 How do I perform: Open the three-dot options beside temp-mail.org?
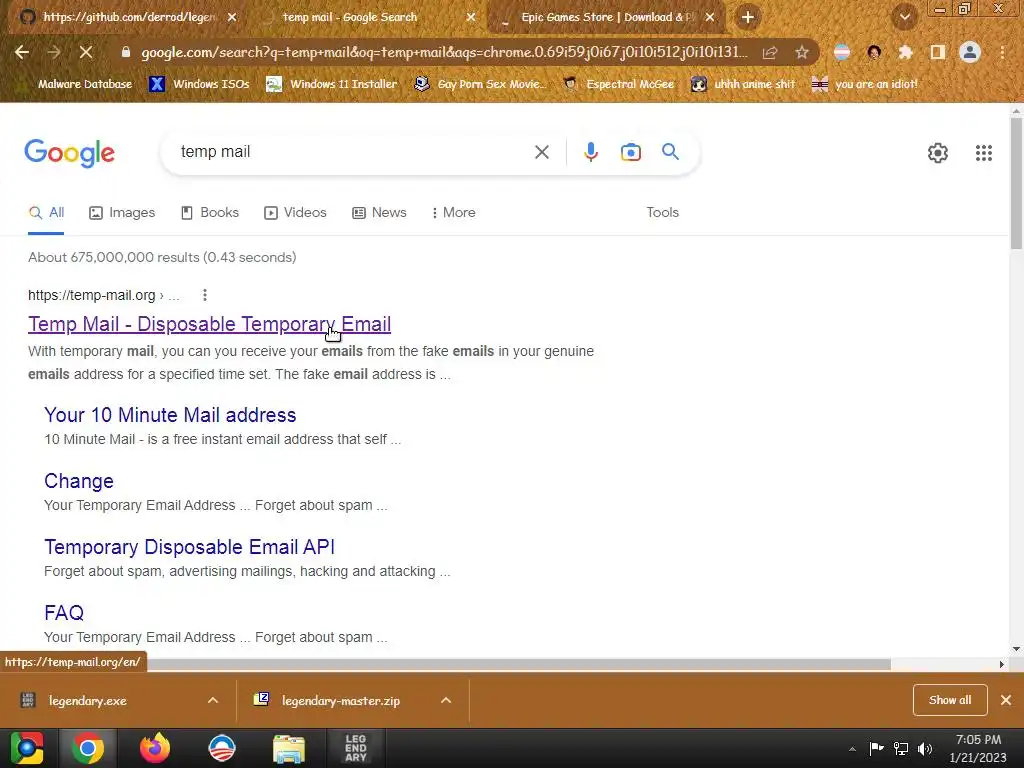(x=204, y=295)
